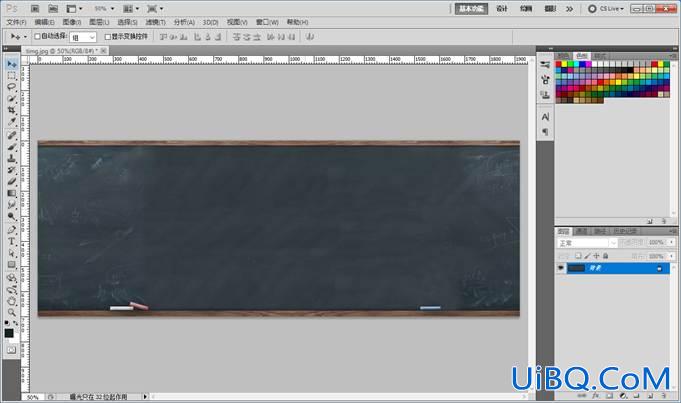Select the Gradient tool
681x403 pixels.
tap(12, 193)
